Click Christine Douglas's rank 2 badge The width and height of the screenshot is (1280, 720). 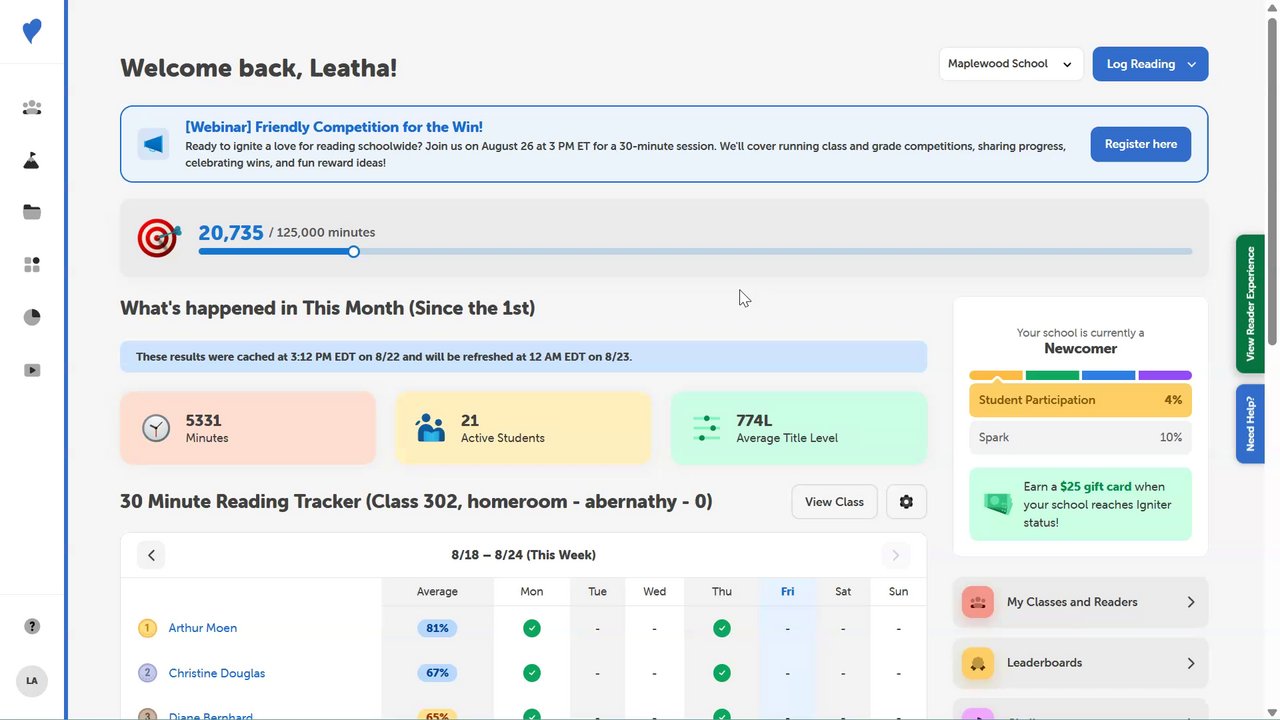148,673
